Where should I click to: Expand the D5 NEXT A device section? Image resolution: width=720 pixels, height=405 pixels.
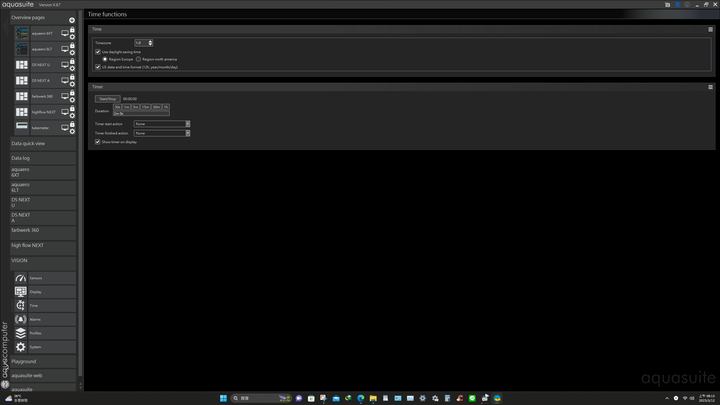43,218
